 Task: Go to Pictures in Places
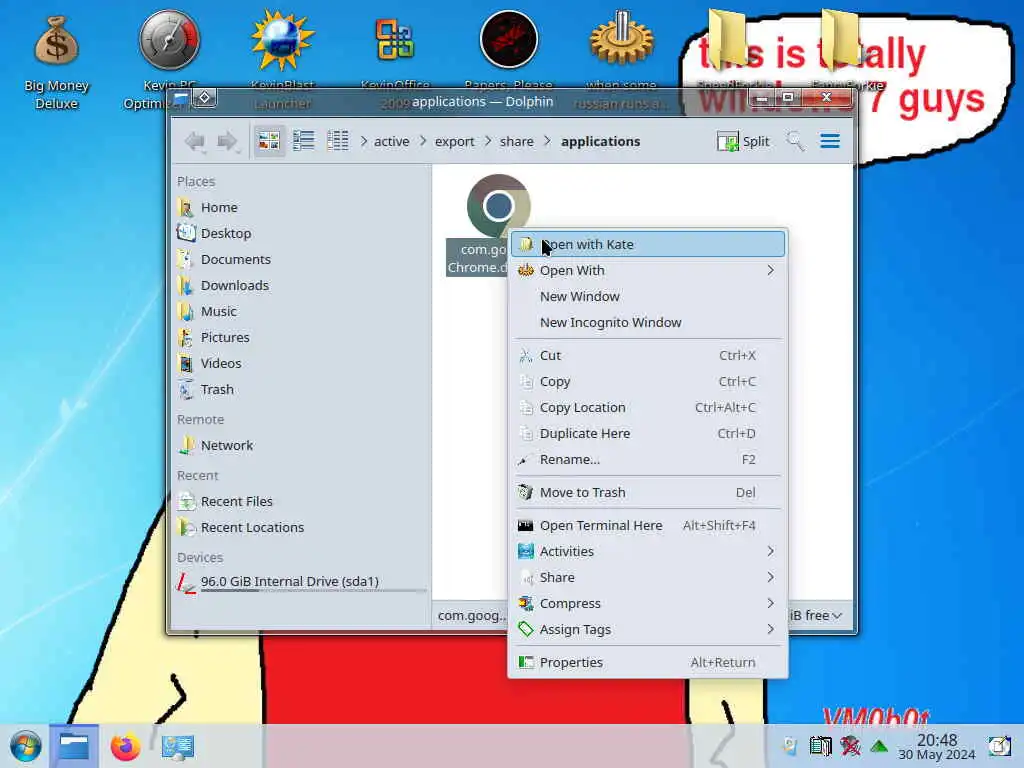(300, 338)
